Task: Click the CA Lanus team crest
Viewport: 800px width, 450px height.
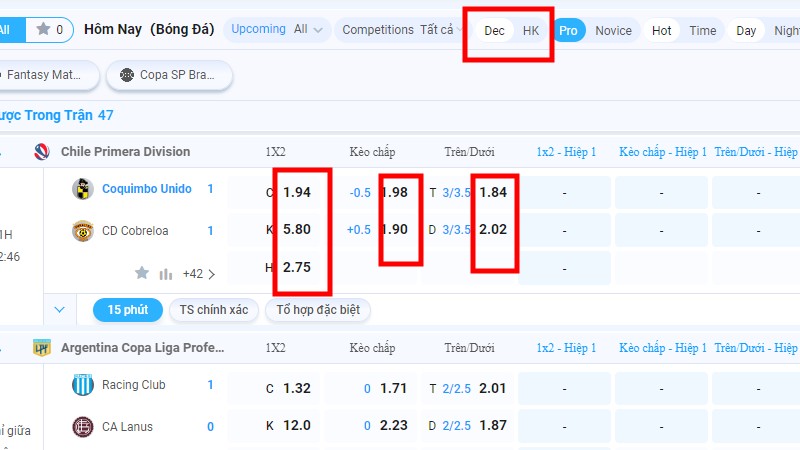Action: [x=82, y=427]
